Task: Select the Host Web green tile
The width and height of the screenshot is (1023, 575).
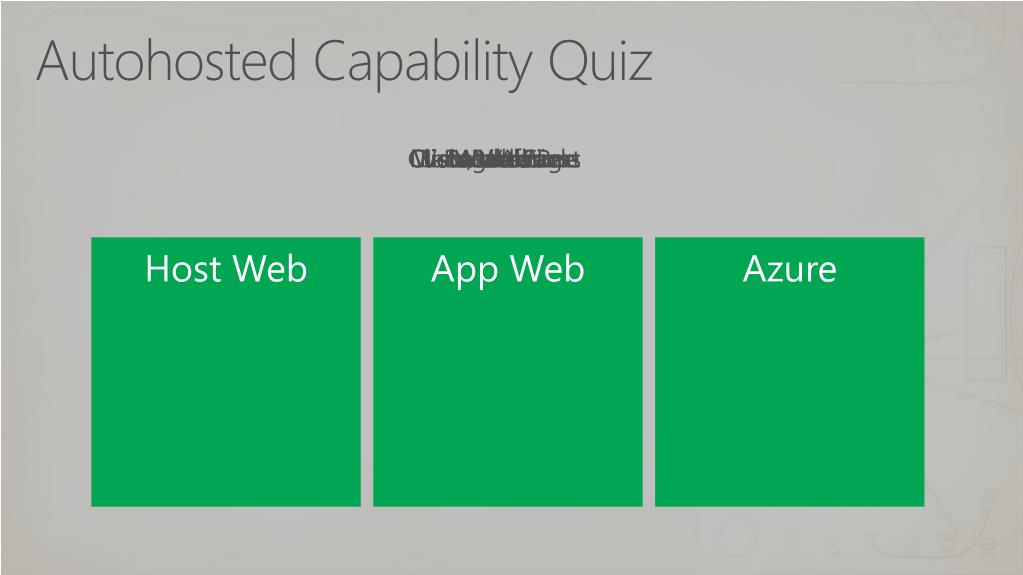Action: [226, 371]
